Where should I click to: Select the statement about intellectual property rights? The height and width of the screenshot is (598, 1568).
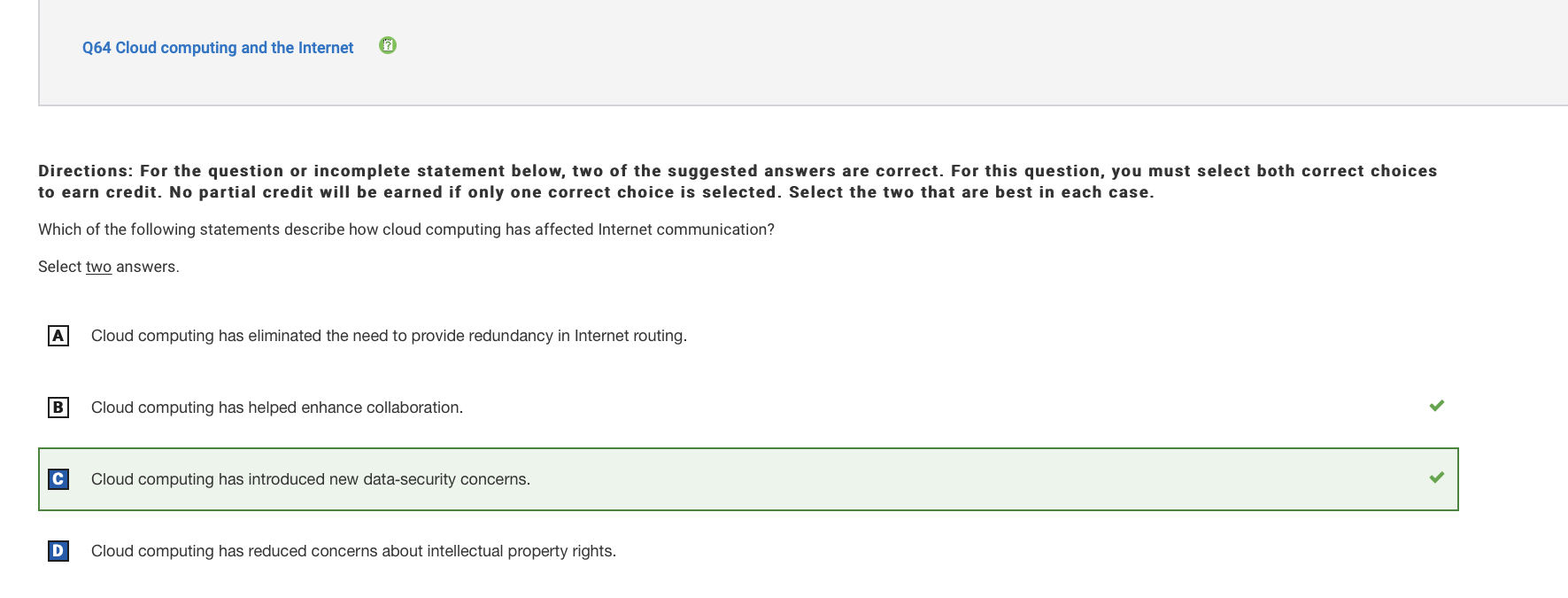click(x=353, y=551)
